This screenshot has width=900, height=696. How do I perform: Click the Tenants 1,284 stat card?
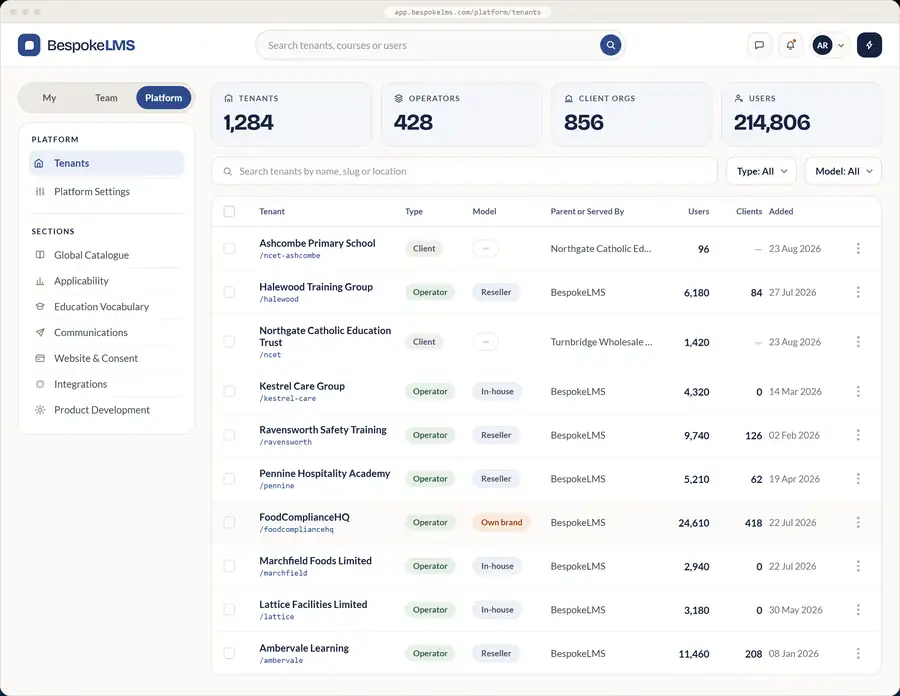(291, 114)
